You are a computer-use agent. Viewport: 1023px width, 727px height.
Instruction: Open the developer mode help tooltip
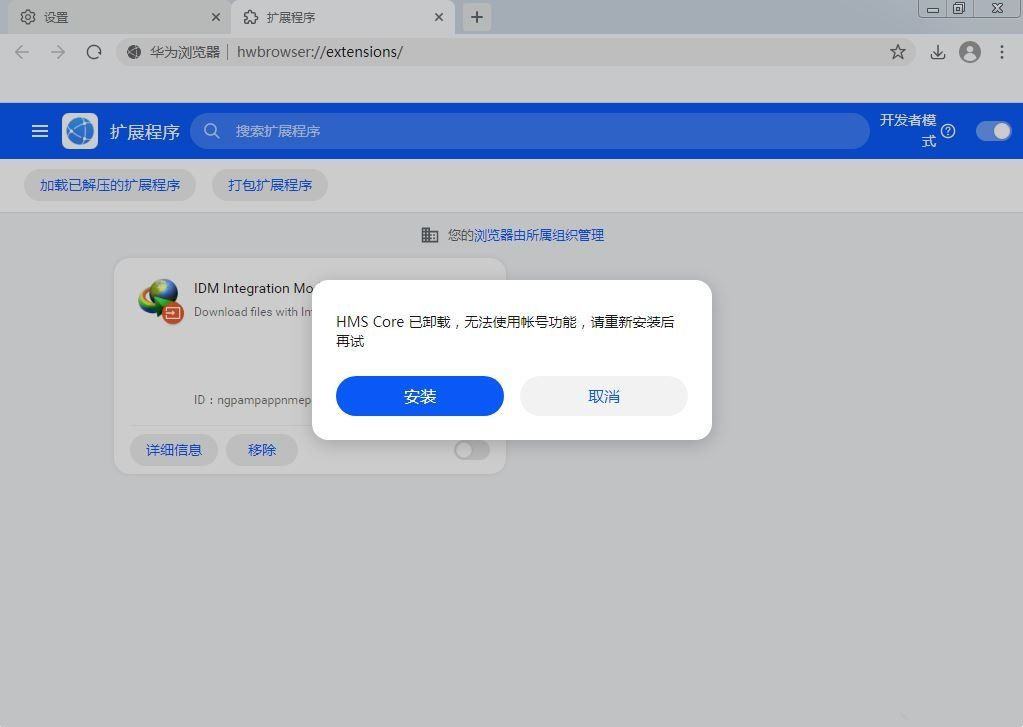click(948, 131)
